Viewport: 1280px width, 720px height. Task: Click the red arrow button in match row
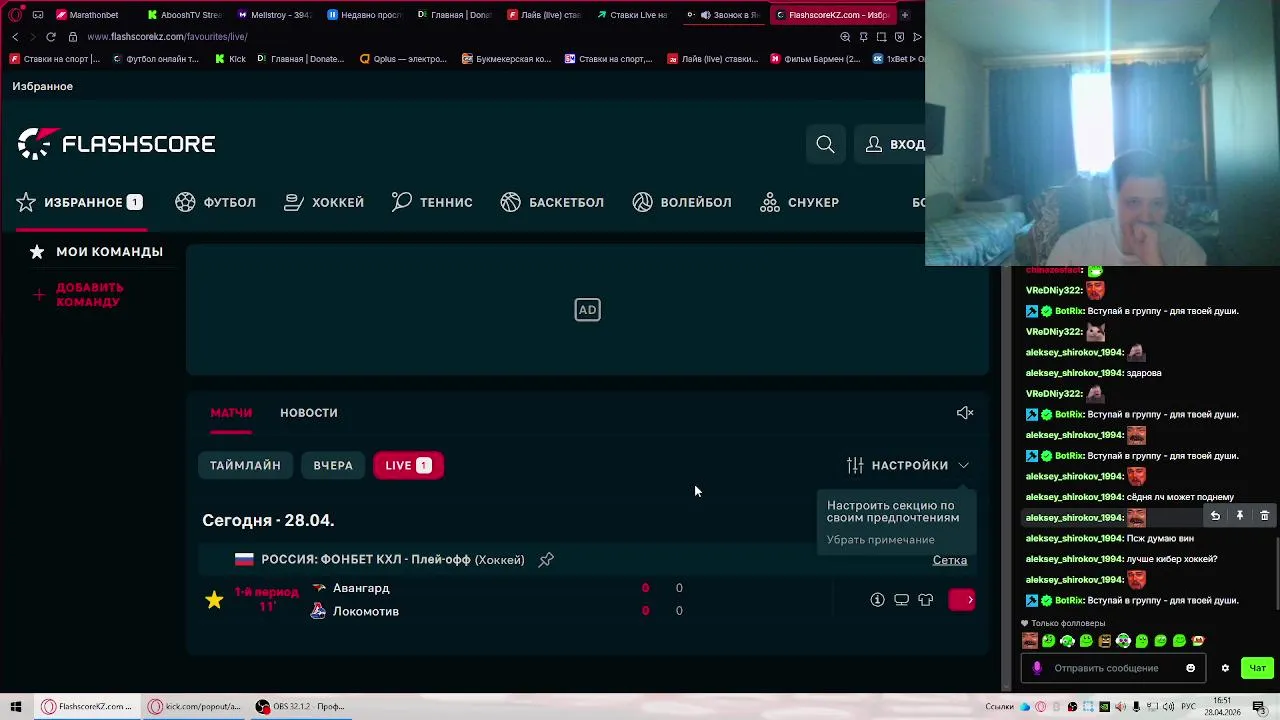[x=962, y=600]
